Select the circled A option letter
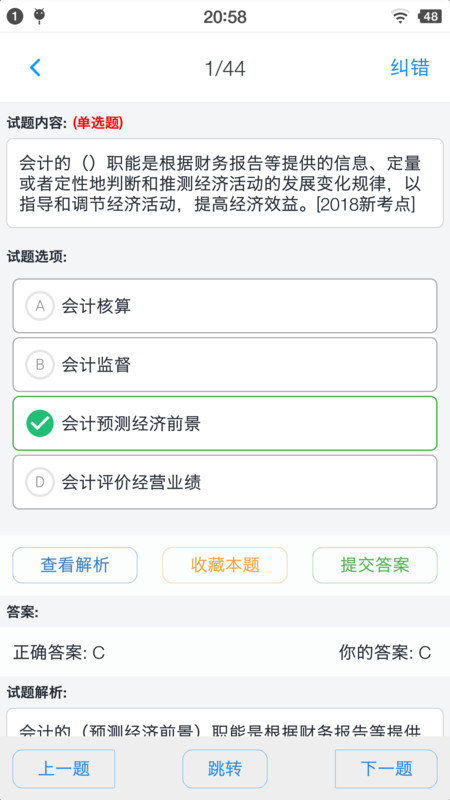450x800 pixels. [40, 306]
